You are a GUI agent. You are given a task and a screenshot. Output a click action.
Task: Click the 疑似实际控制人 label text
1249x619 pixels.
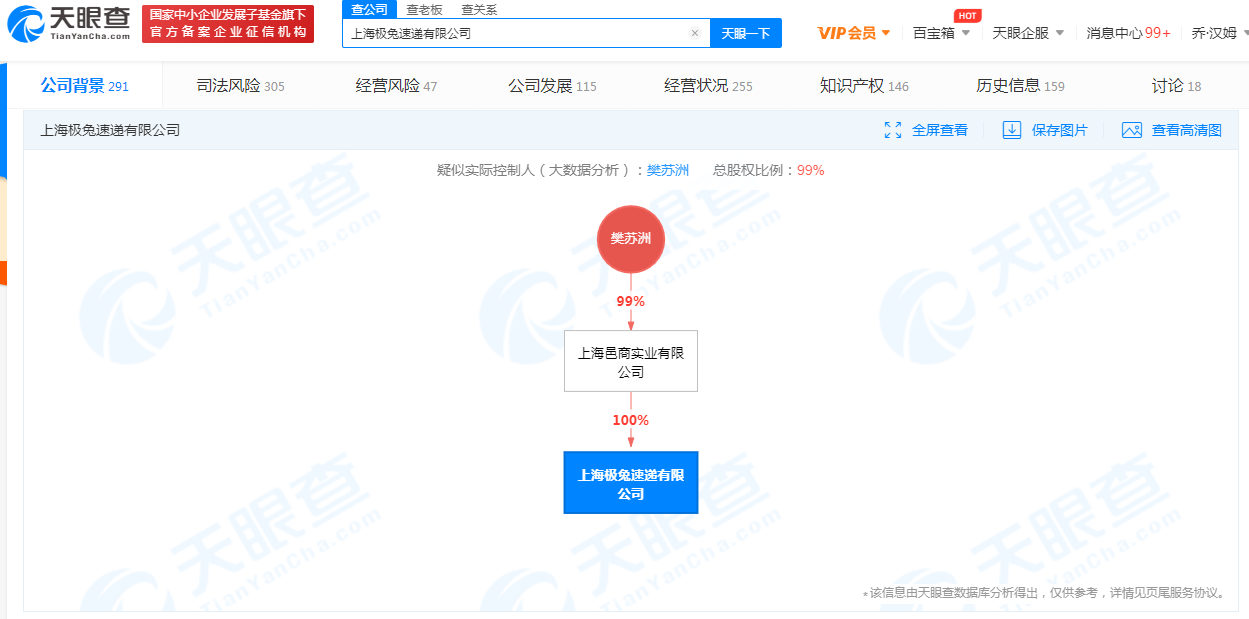click(540, 170)
